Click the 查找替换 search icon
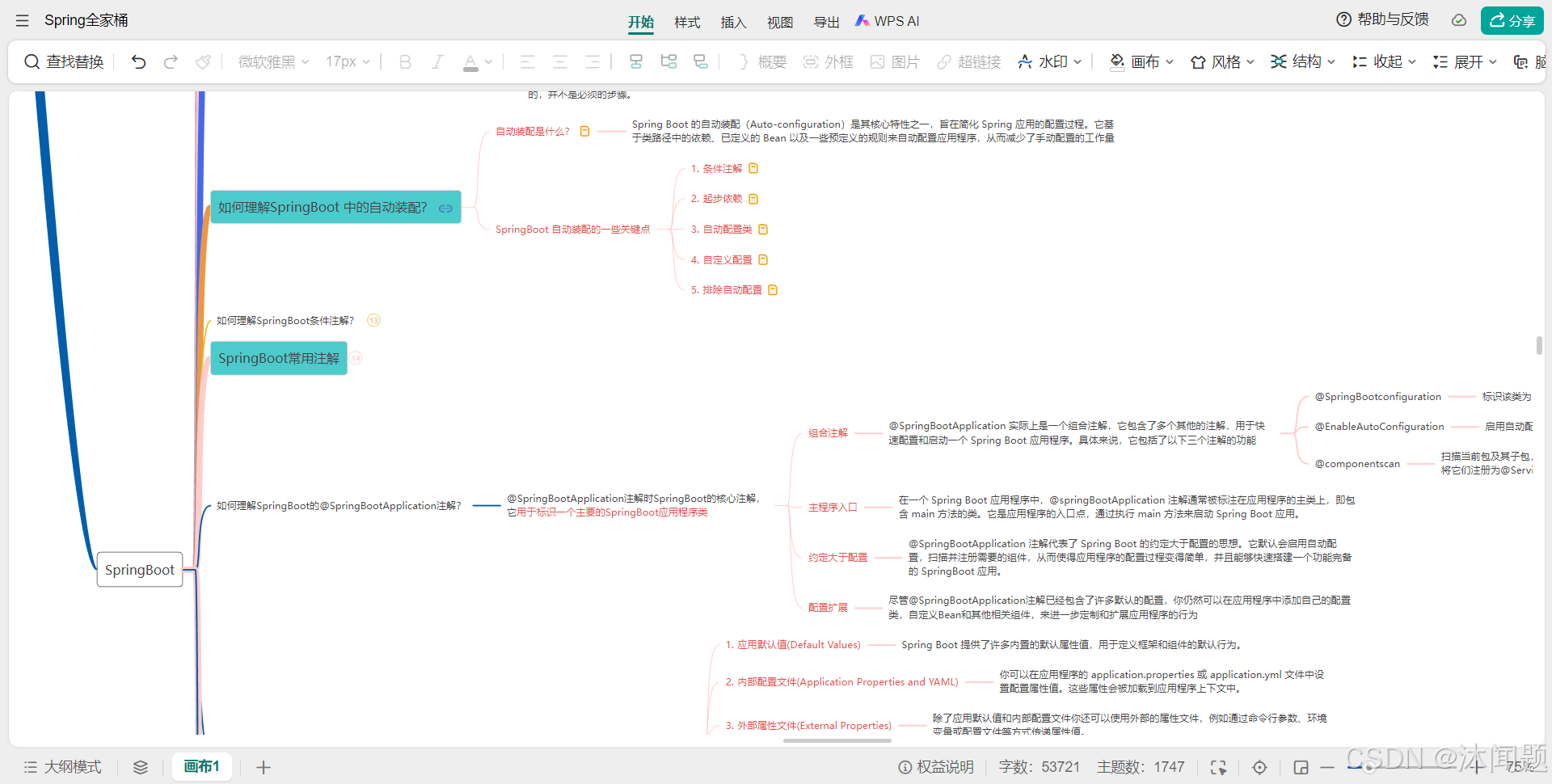The width and height of the screenshot is (1552, 784). [x=32, y=61]
